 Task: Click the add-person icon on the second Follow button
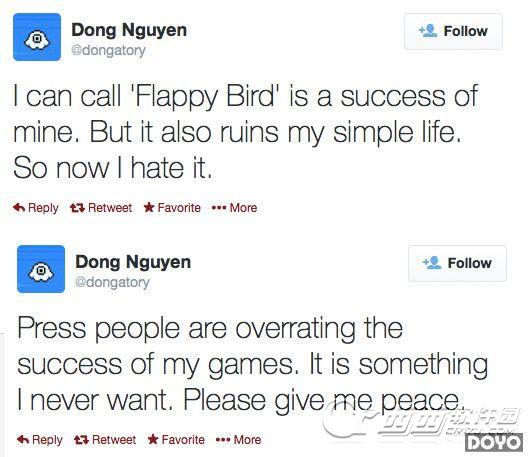click(432, 263)
